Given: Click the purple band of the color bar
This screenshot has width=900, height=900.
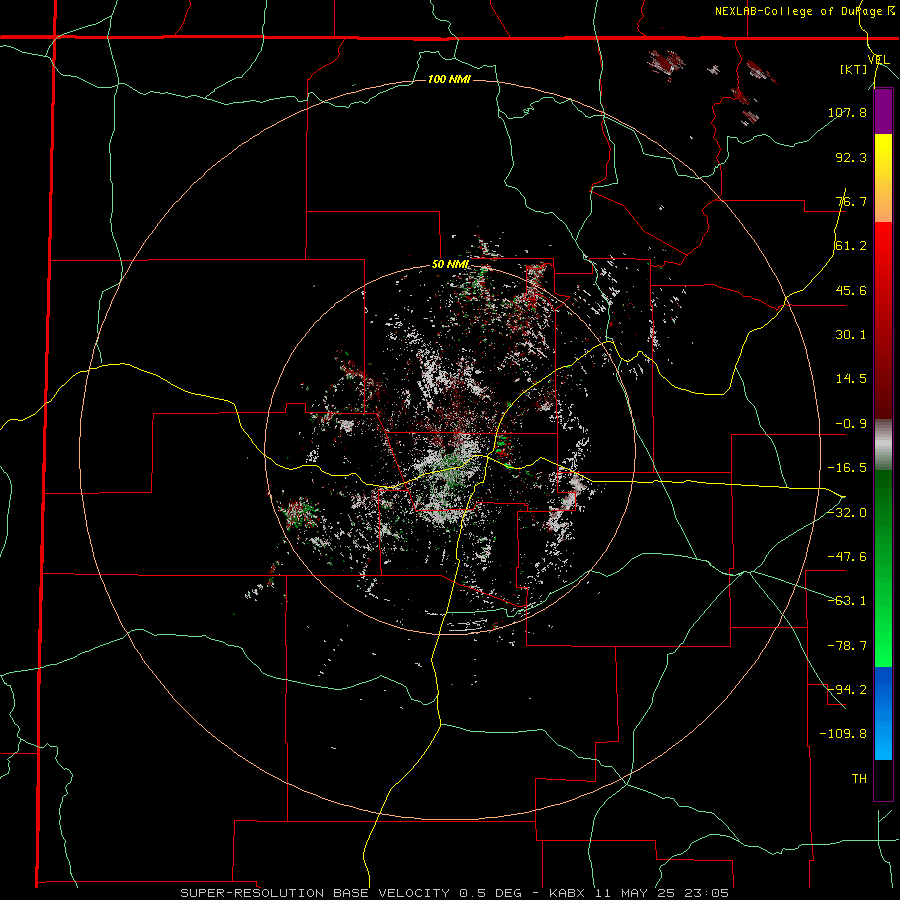Looking at the screenshot, I should (883, 111).
